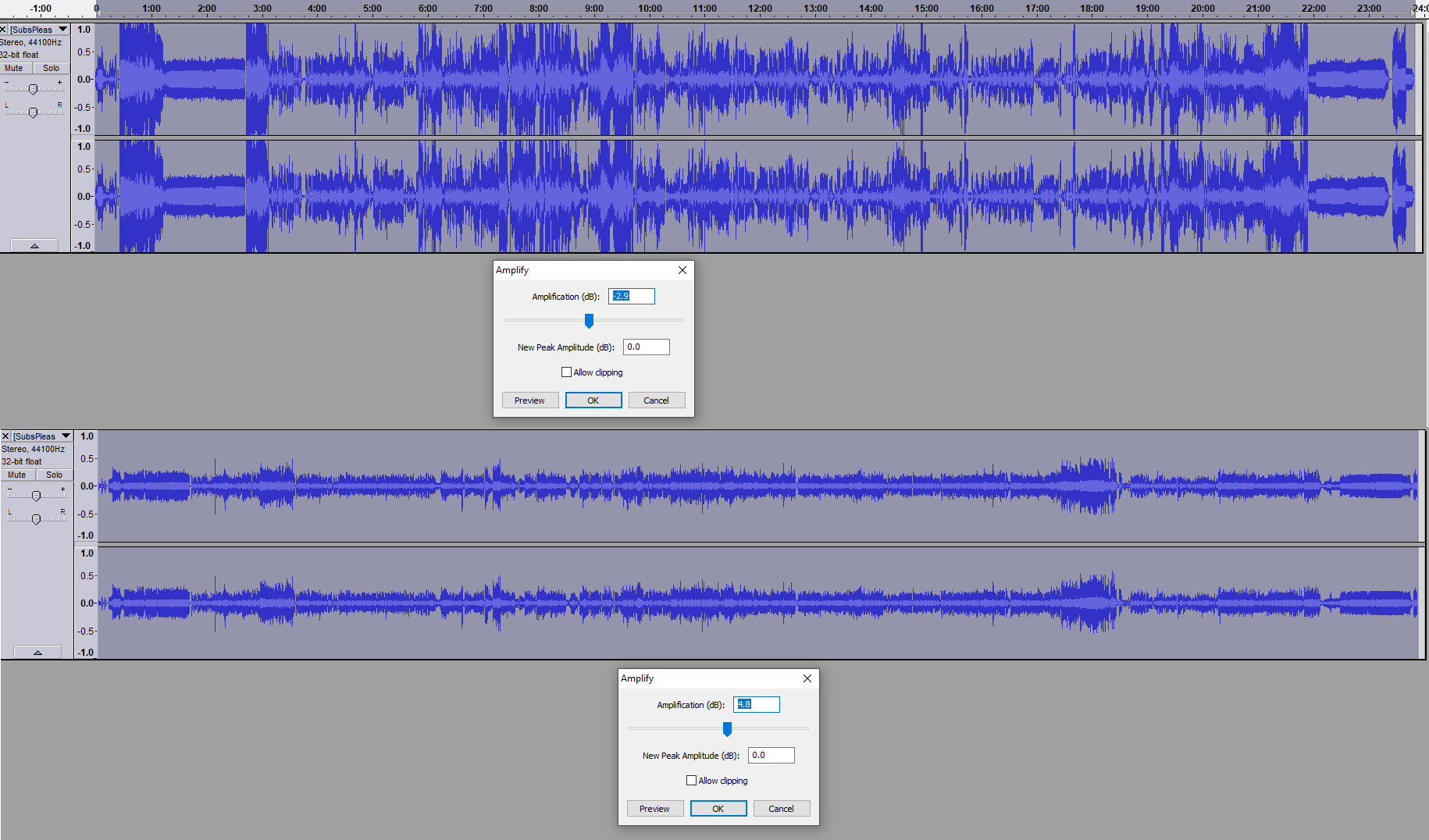Viewport: 1429px width, 840px height.
Task: Open the upper track's name dropdown menu
Action: pyautogui.click(x=38, y=30)
